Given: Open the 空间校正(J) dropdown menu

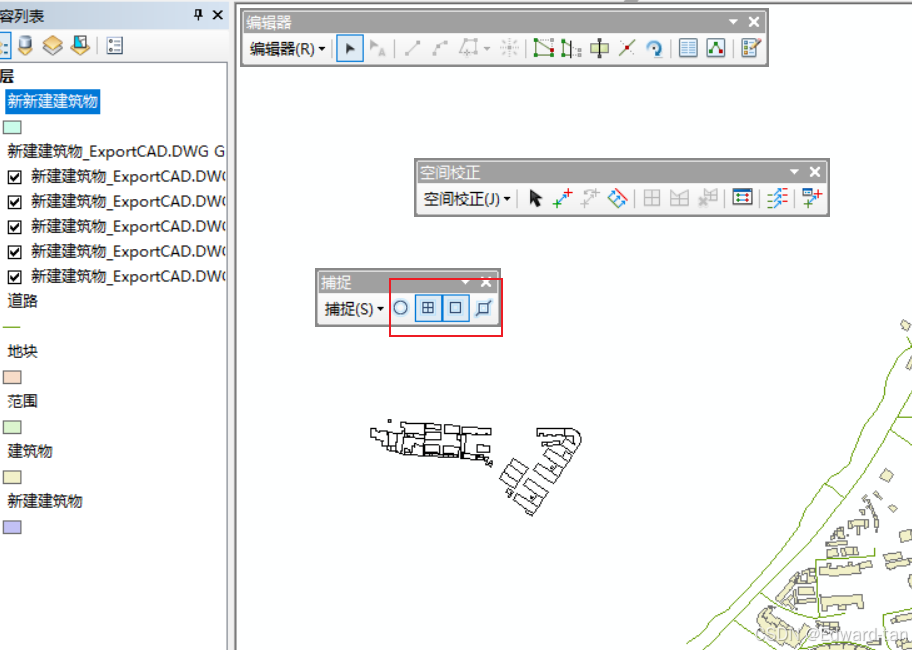Looking at the screenshot, I should pyautogui.click(x=467, y=199).
